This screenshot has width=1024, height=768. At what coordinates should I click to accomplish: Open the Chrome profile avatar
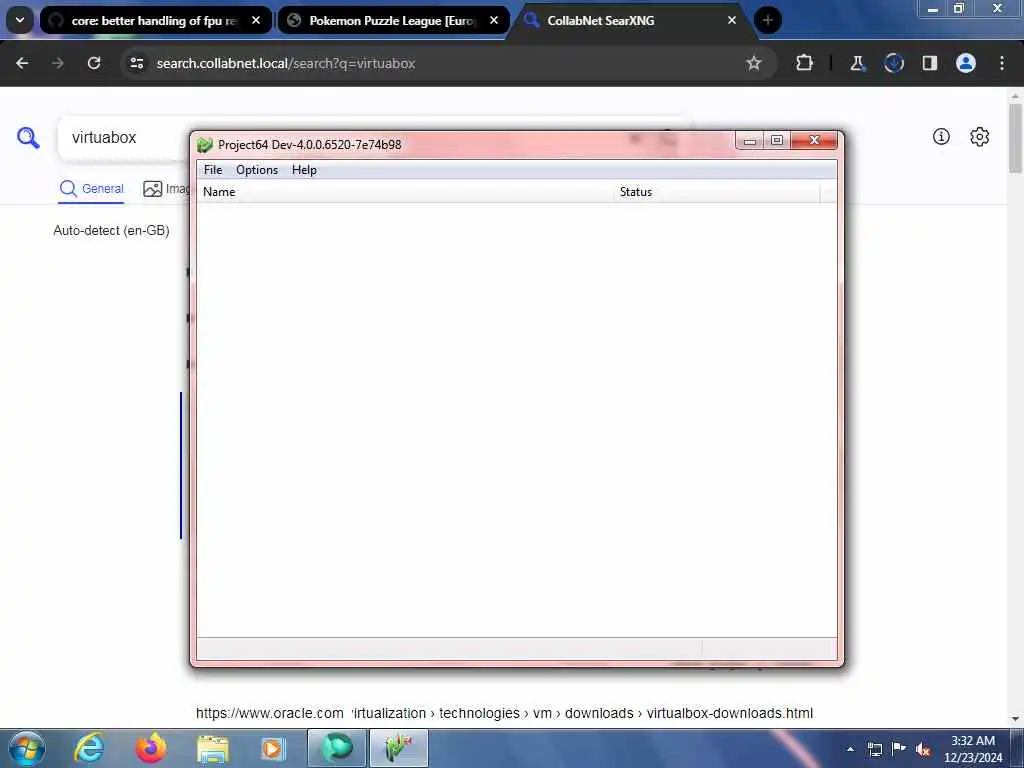pyautogui.click(x=966, y=63)
